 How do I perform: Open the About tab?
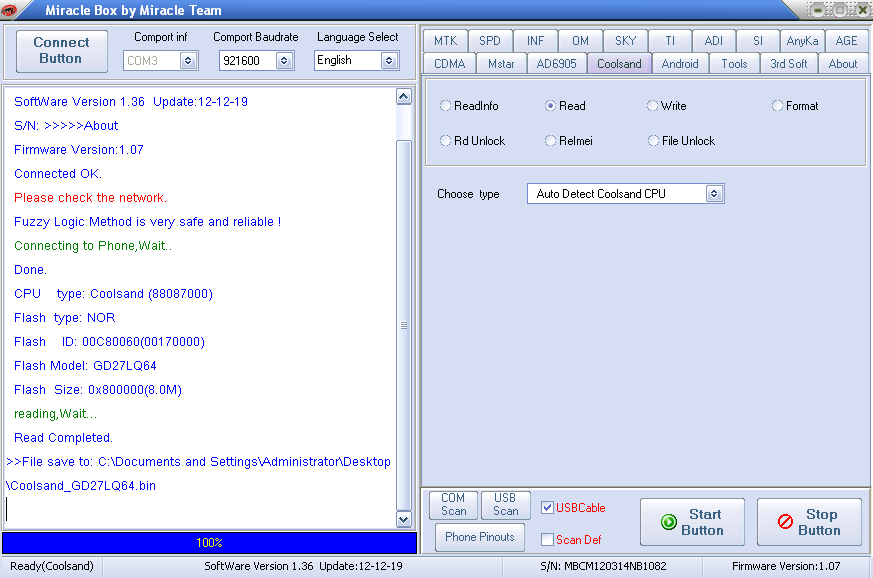(843, 63)
